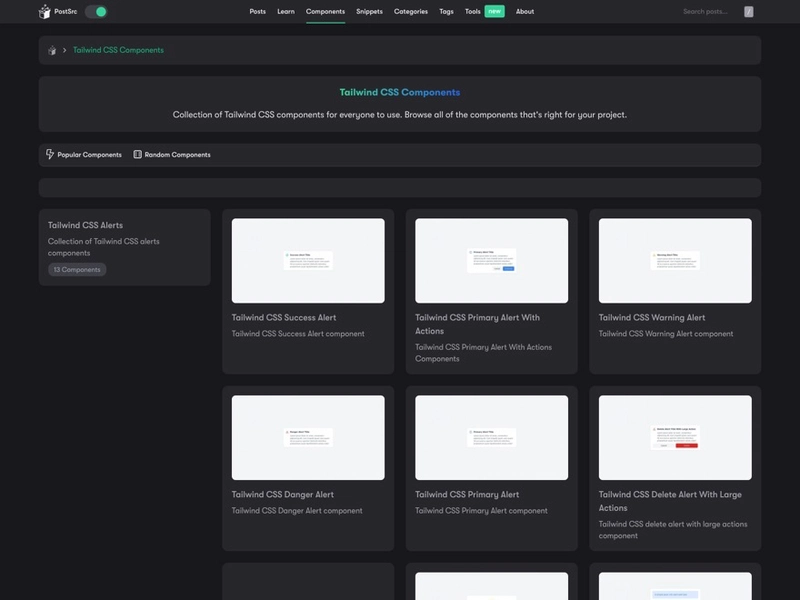The image size is (800, 600).
Task: Select the Components nav tab
Action: click(x=326, y=12)
